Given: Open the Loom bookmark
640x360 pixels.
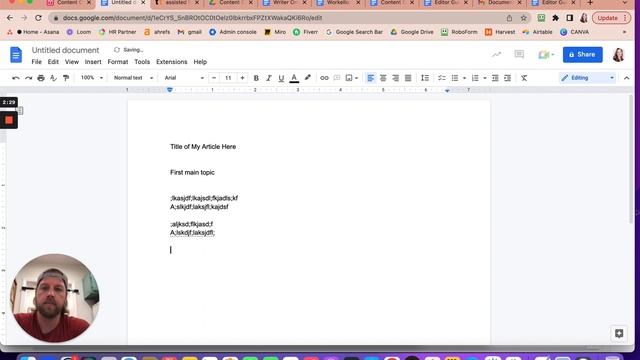Looking at the screenshot, I should [79, 32].
